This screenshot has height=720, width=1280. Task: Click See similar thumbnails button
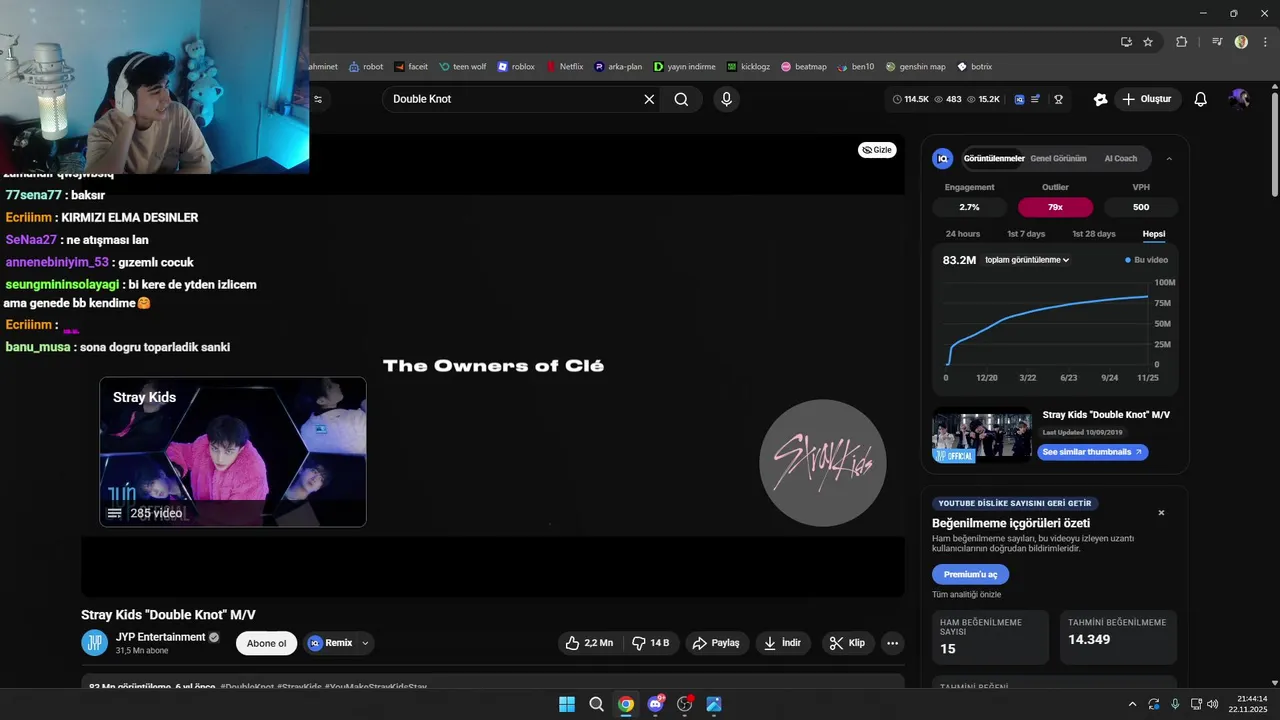coord(1092,452)
